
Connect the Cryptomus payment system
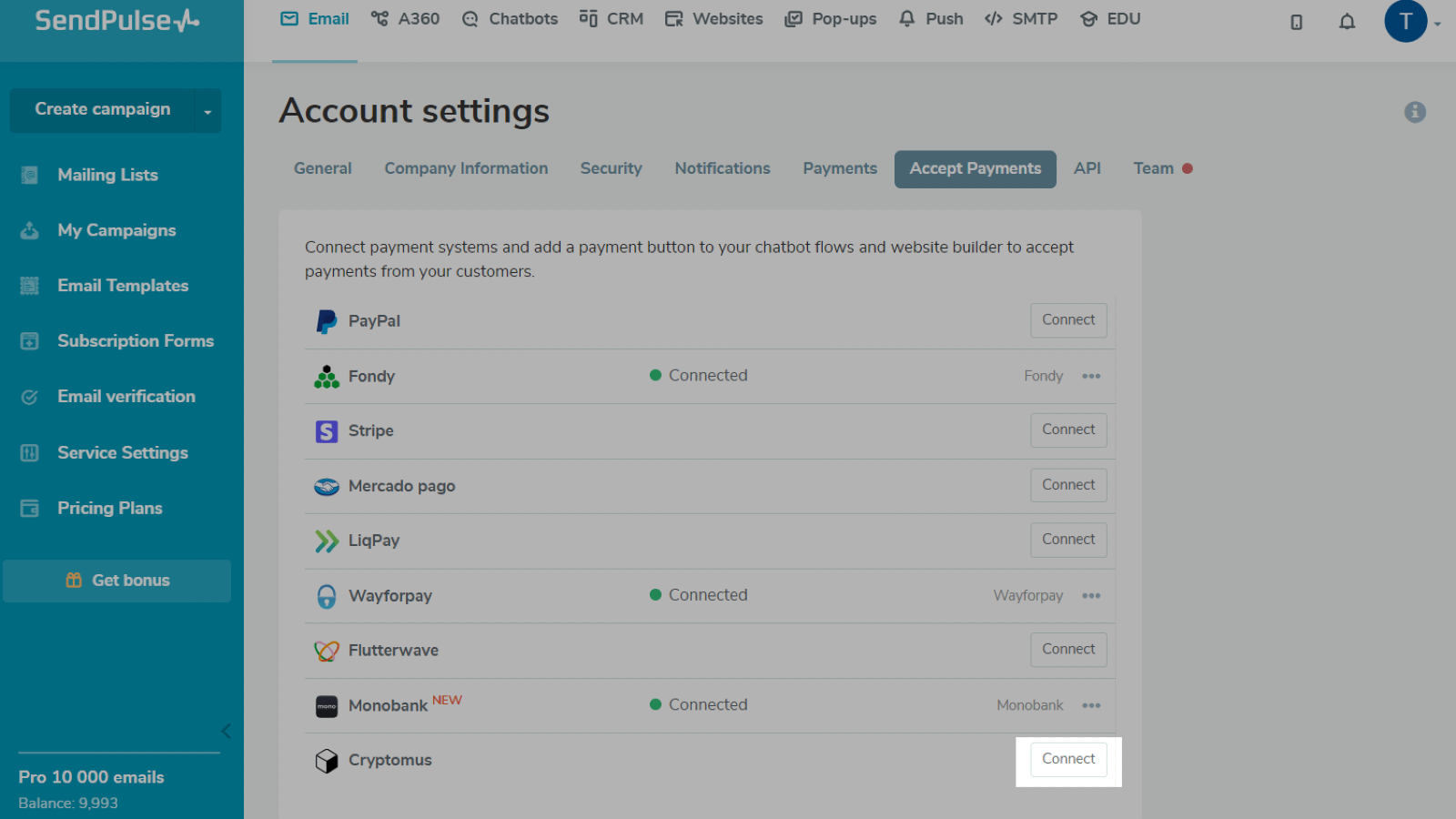[x=1068, y=759]
